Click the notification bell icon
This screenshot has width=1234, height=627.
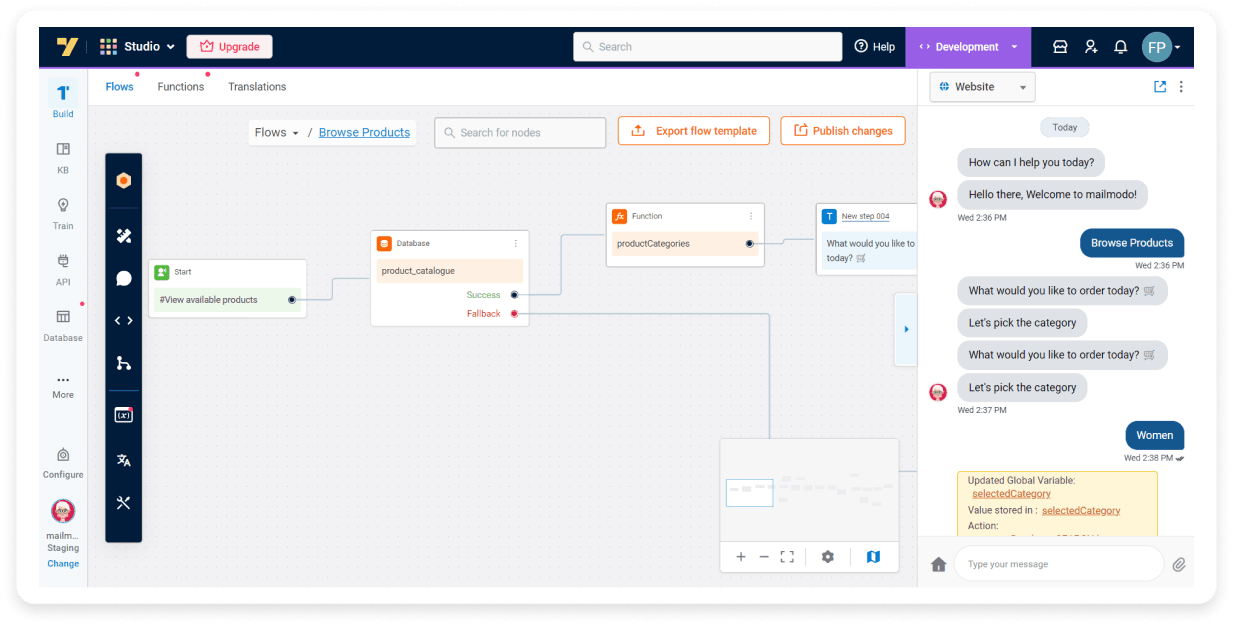pyautogui.click(x=1120, y=46)
